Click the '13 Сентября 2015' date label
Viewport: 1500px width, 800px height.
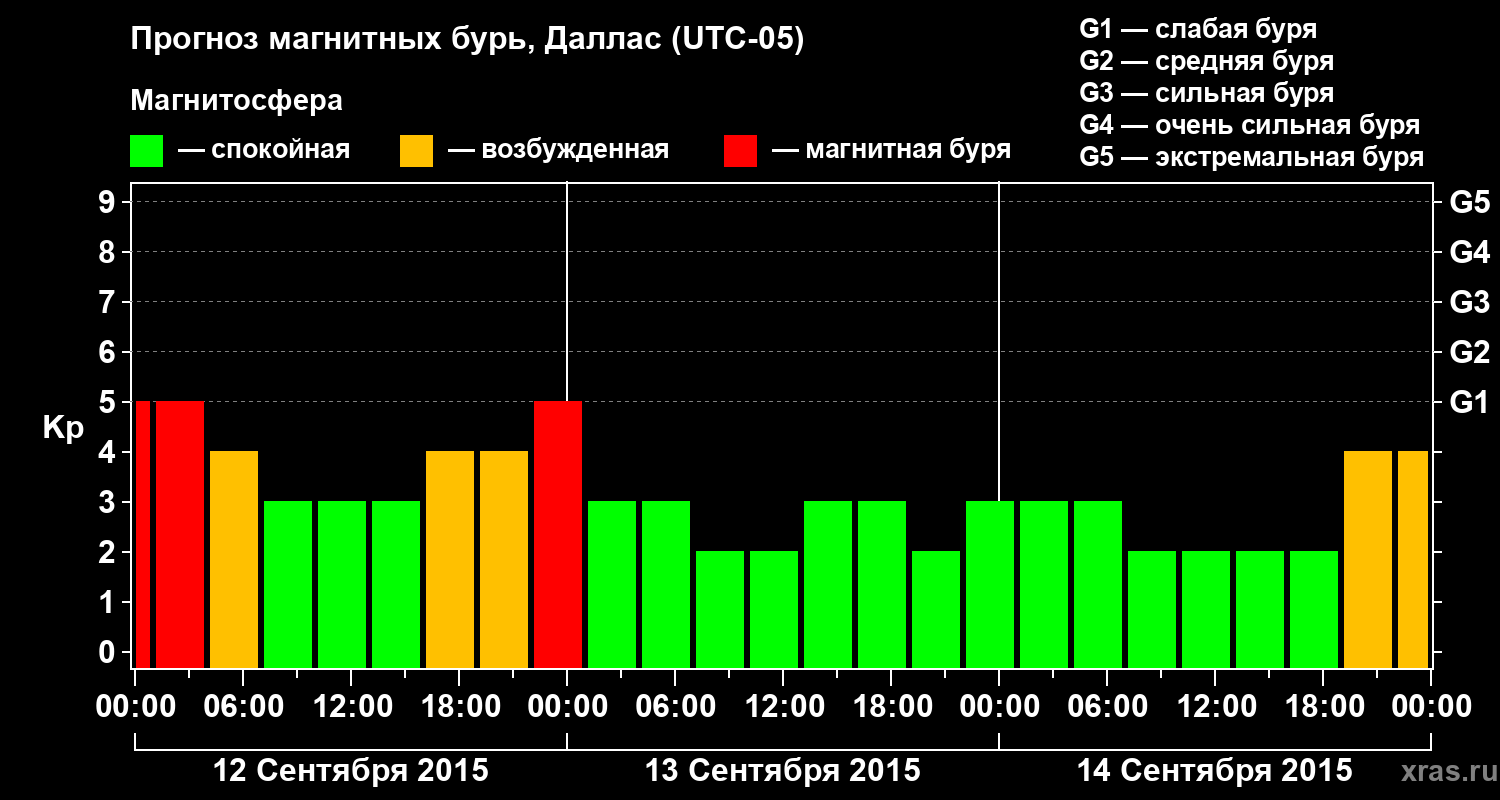pyautogui.click(x=783, y=771)
